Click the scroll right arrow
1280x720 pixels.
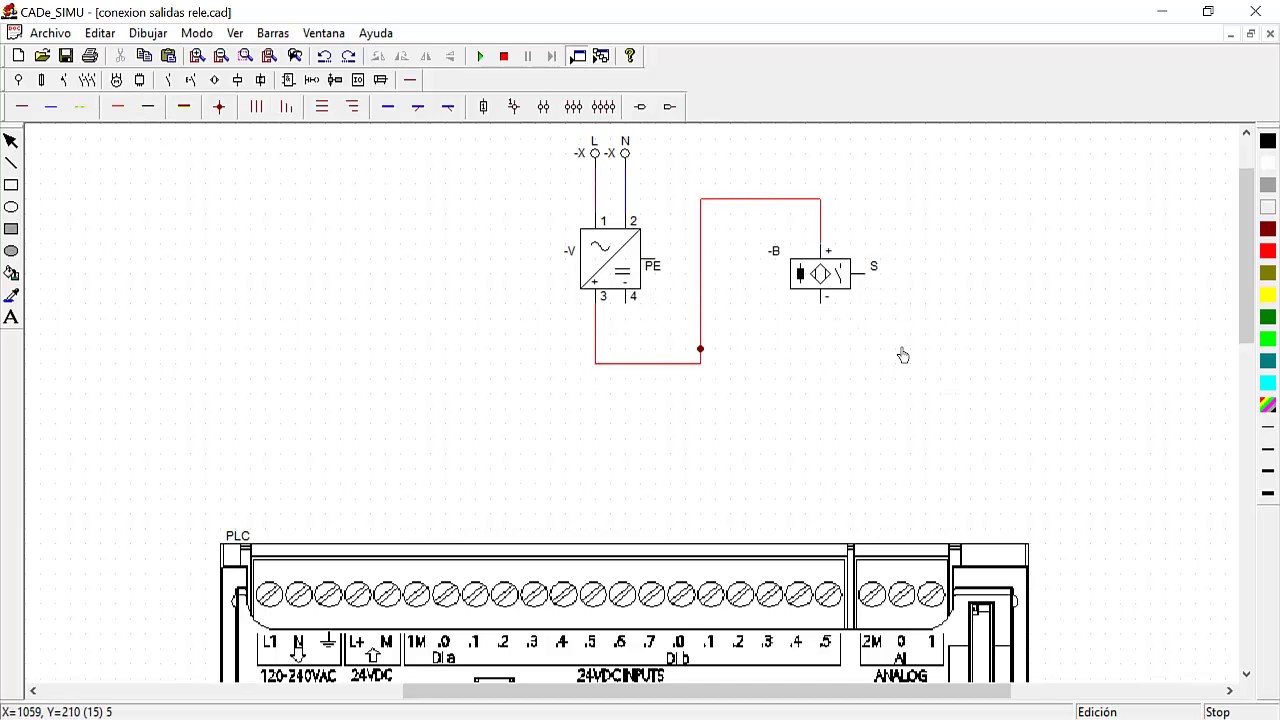(1230, 691)
